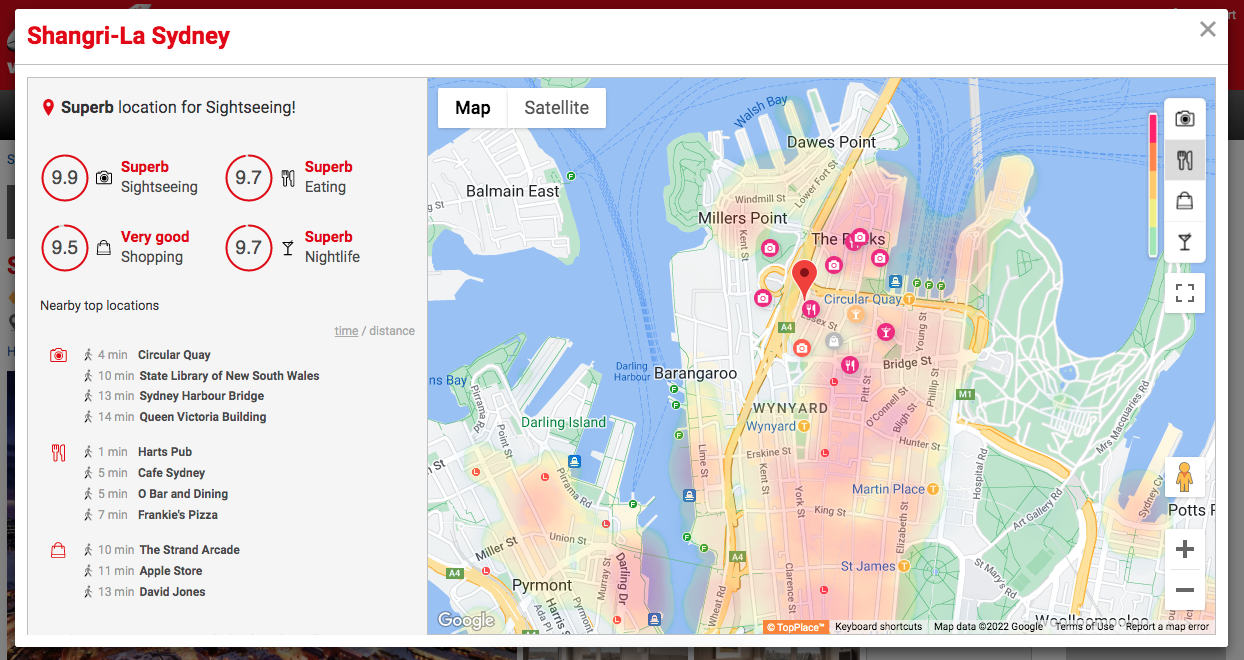Click the Street View pegman icon

[x=1185, y=477]
